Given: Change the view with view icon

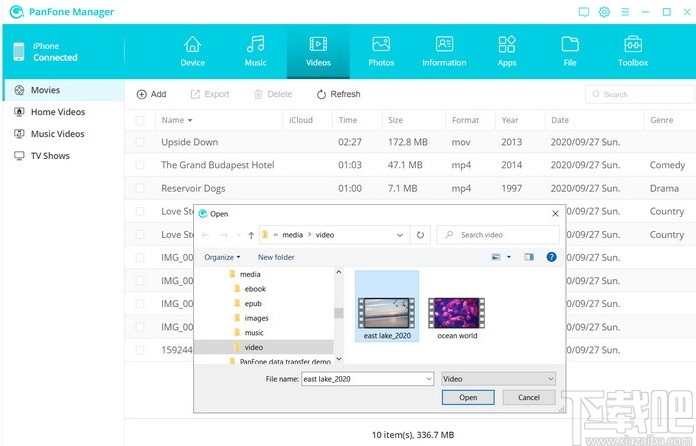Looking at the screenshot, I should [x=496, y=257].
